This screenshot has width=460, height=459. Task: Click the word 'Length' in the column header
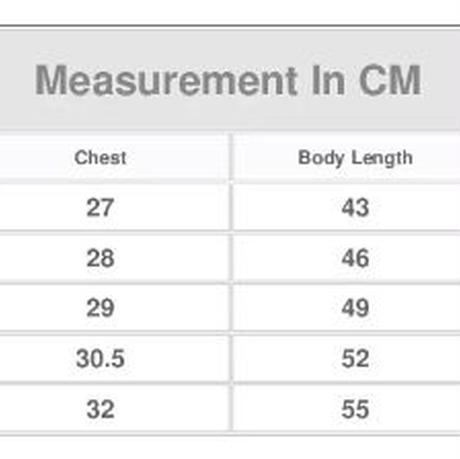tap(382, 158)
